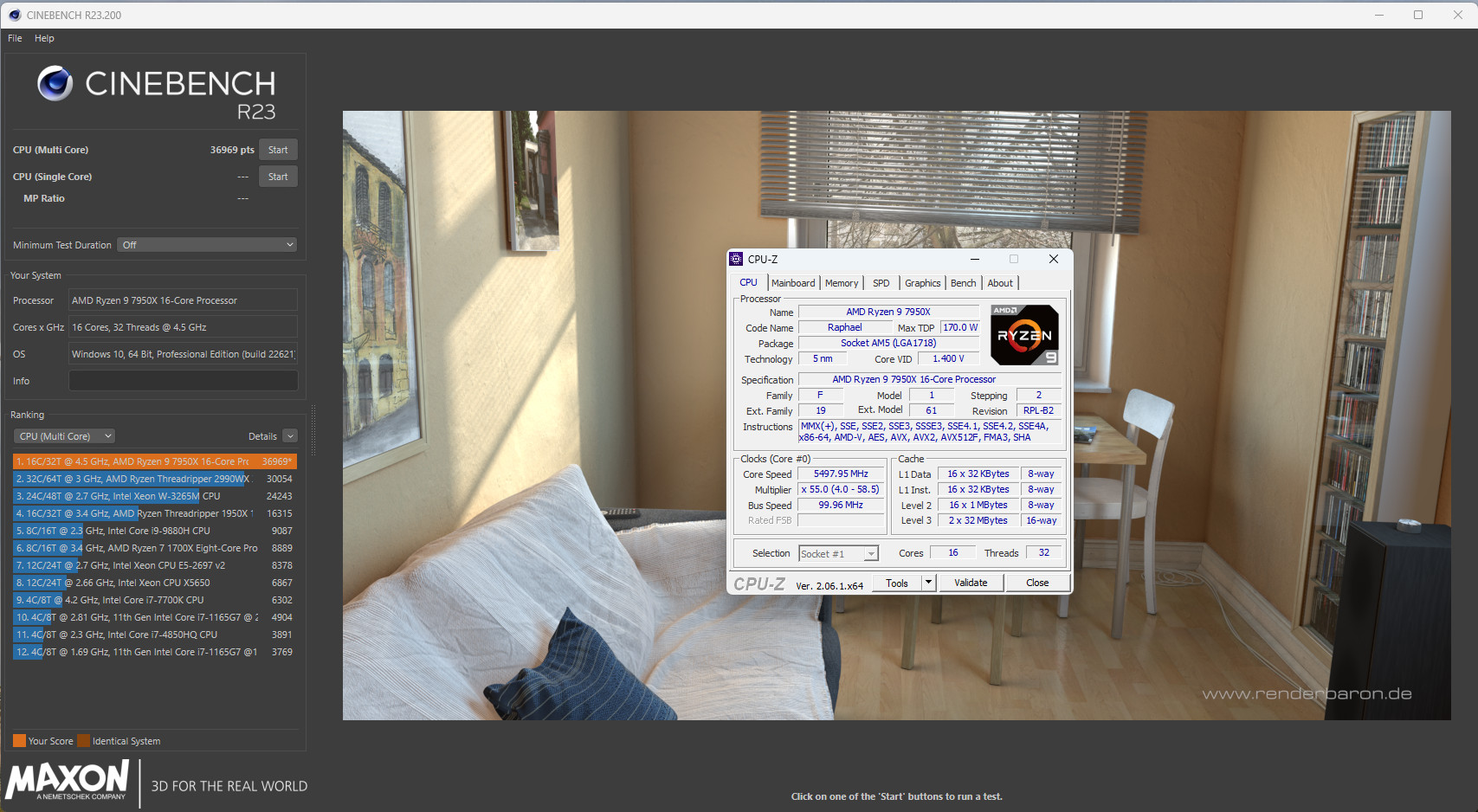
Task: Click the Tools button in CPU-Z
Action: [897, 583]
